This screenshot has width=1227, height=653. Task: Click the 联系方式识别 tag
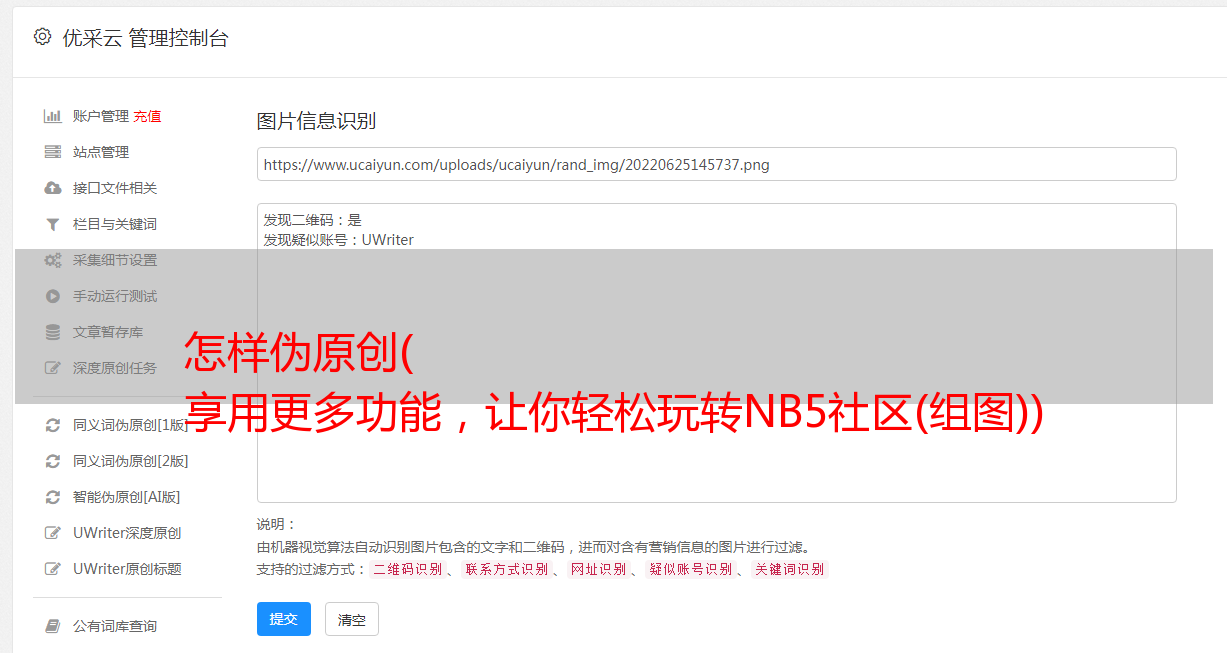(x=506, y=569)
